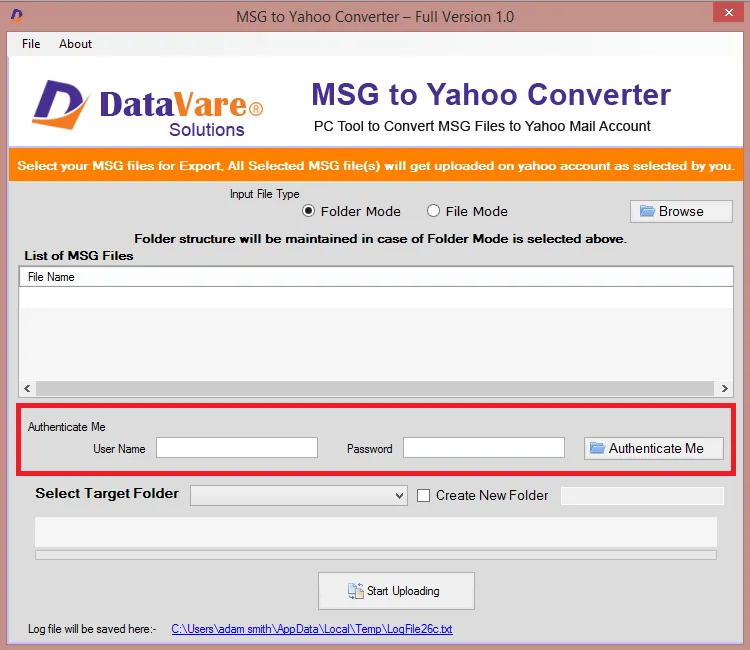
Task: Click right arrow of horizontal scrollbar
Action: click(x=725, y=388)
